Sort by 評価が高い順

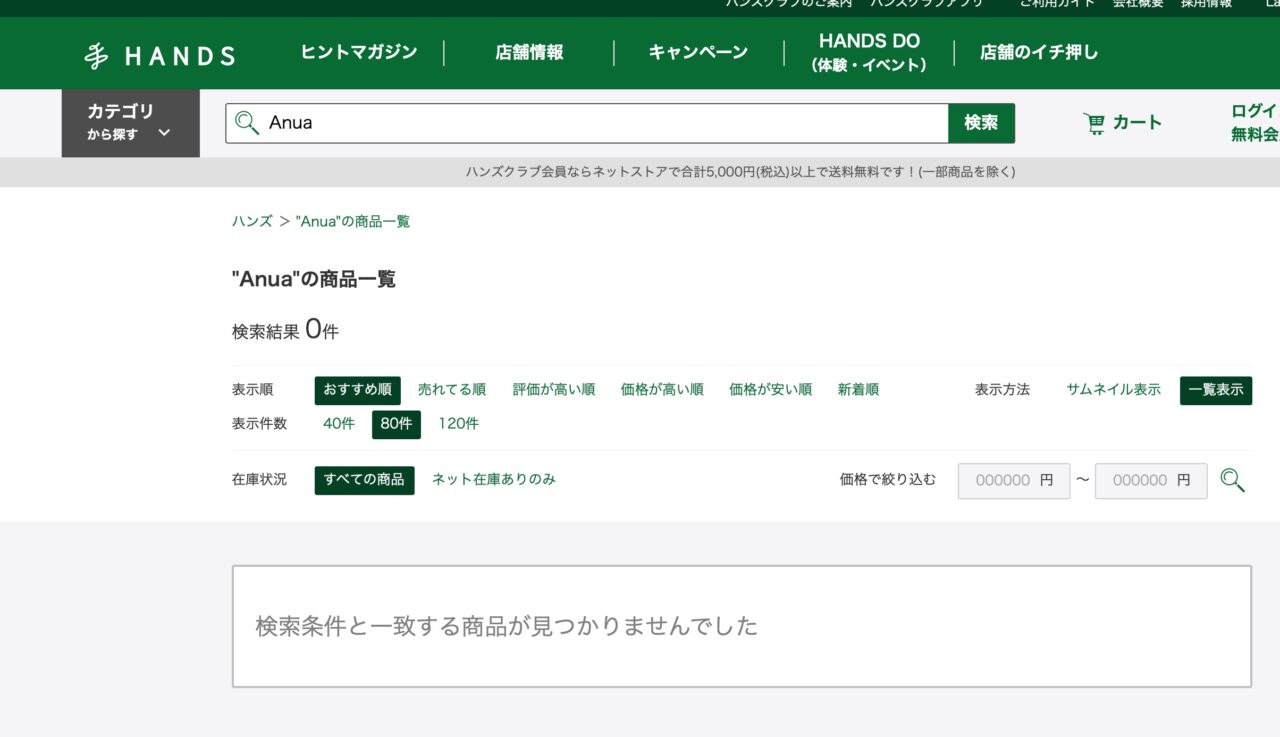tap(554, 390)
